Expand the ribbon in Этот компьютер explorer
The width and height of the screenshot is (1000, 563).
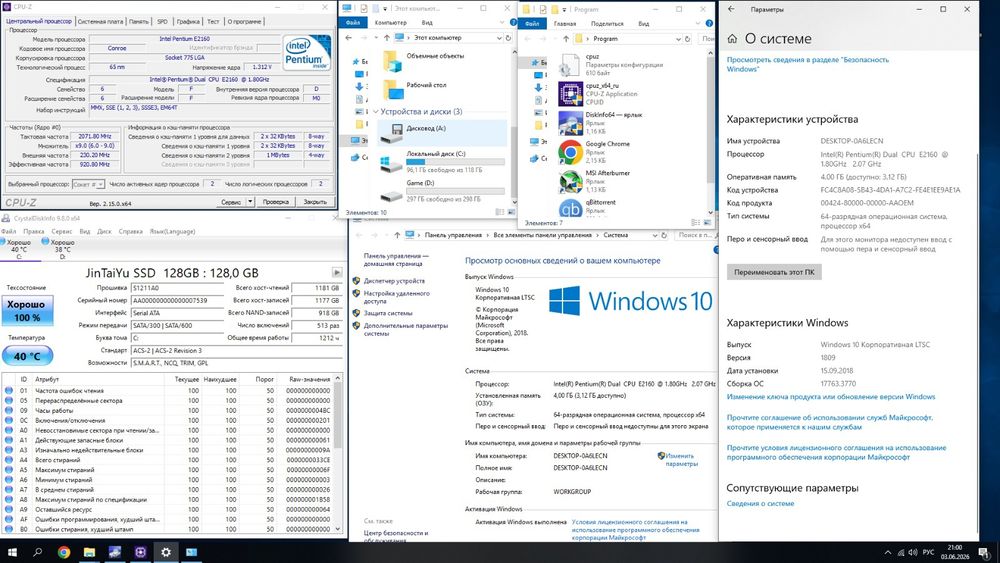tap(503, 22)
